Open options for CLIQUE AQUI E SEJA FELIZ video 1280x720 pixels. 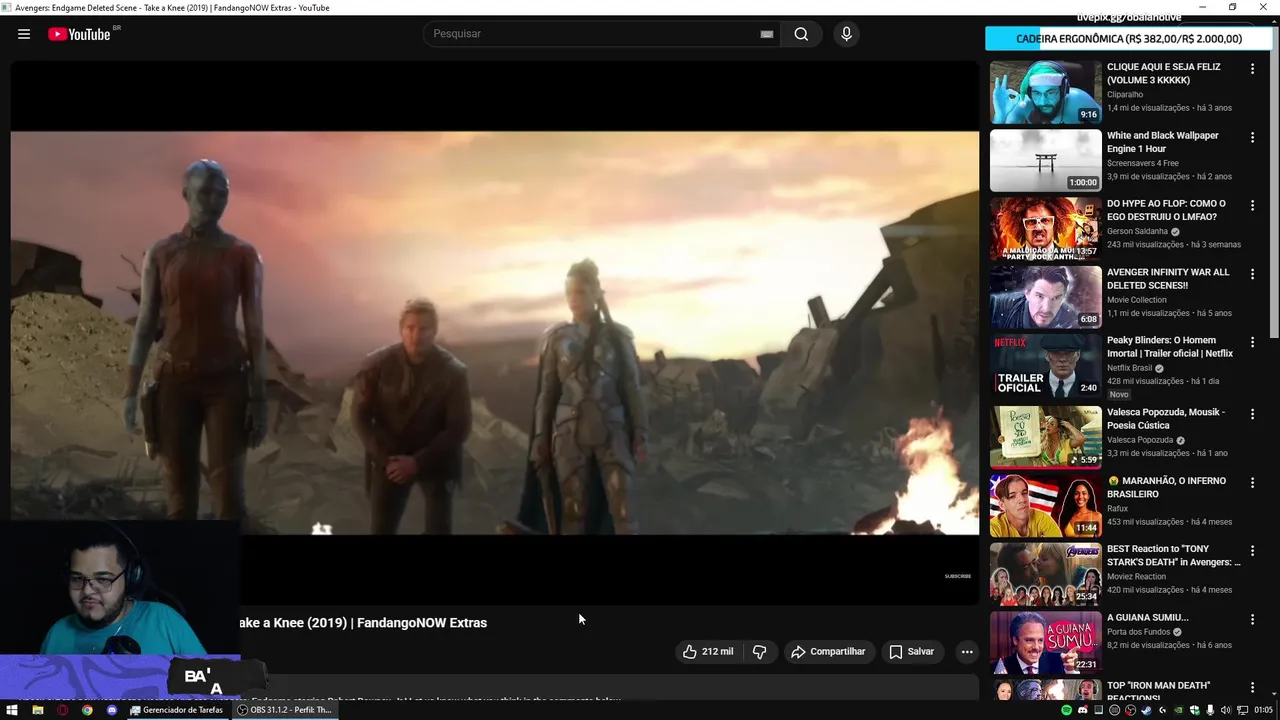coord(1252,69)
